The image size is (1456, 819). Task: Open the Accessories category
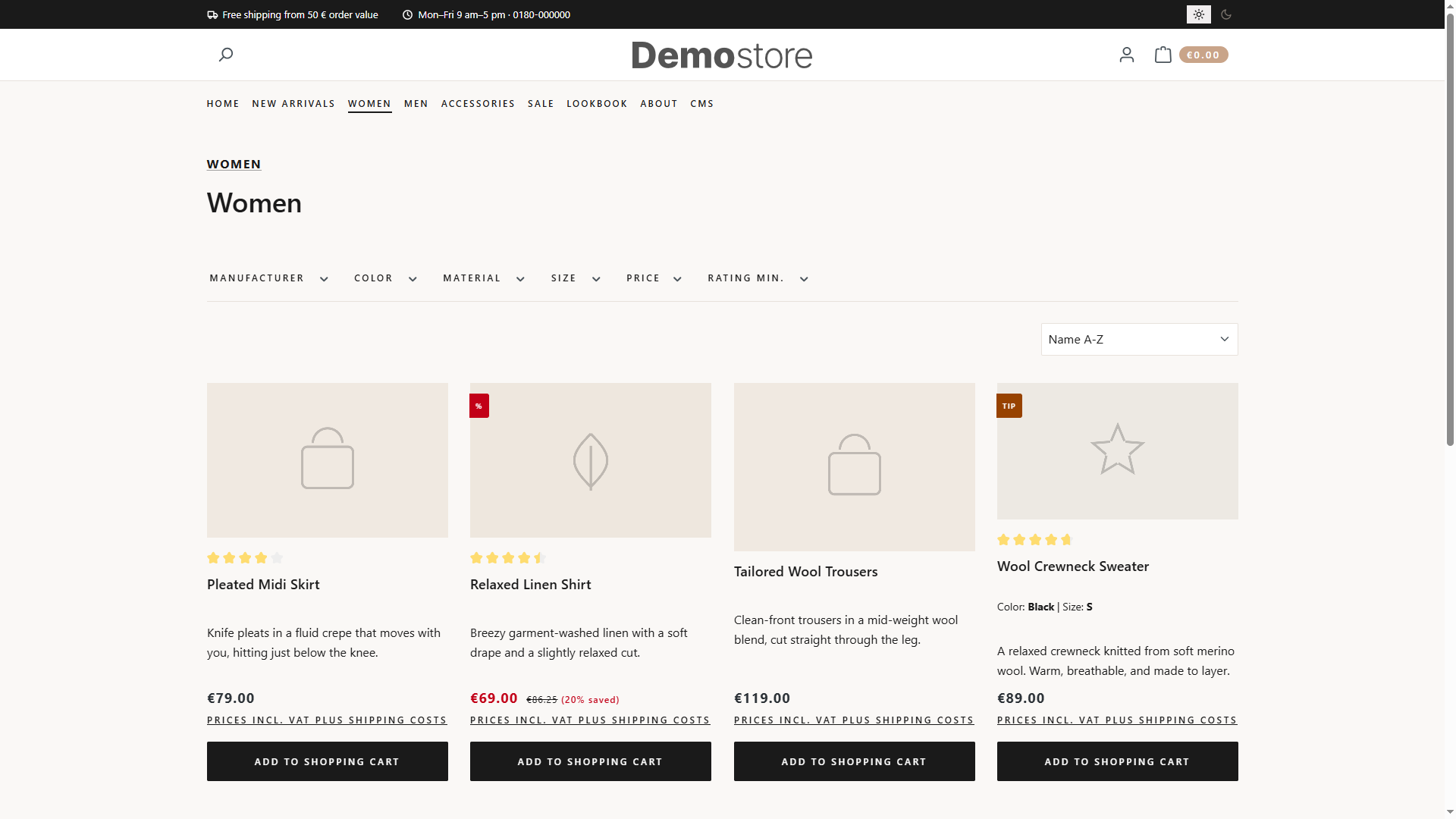[x=478, y=104]
